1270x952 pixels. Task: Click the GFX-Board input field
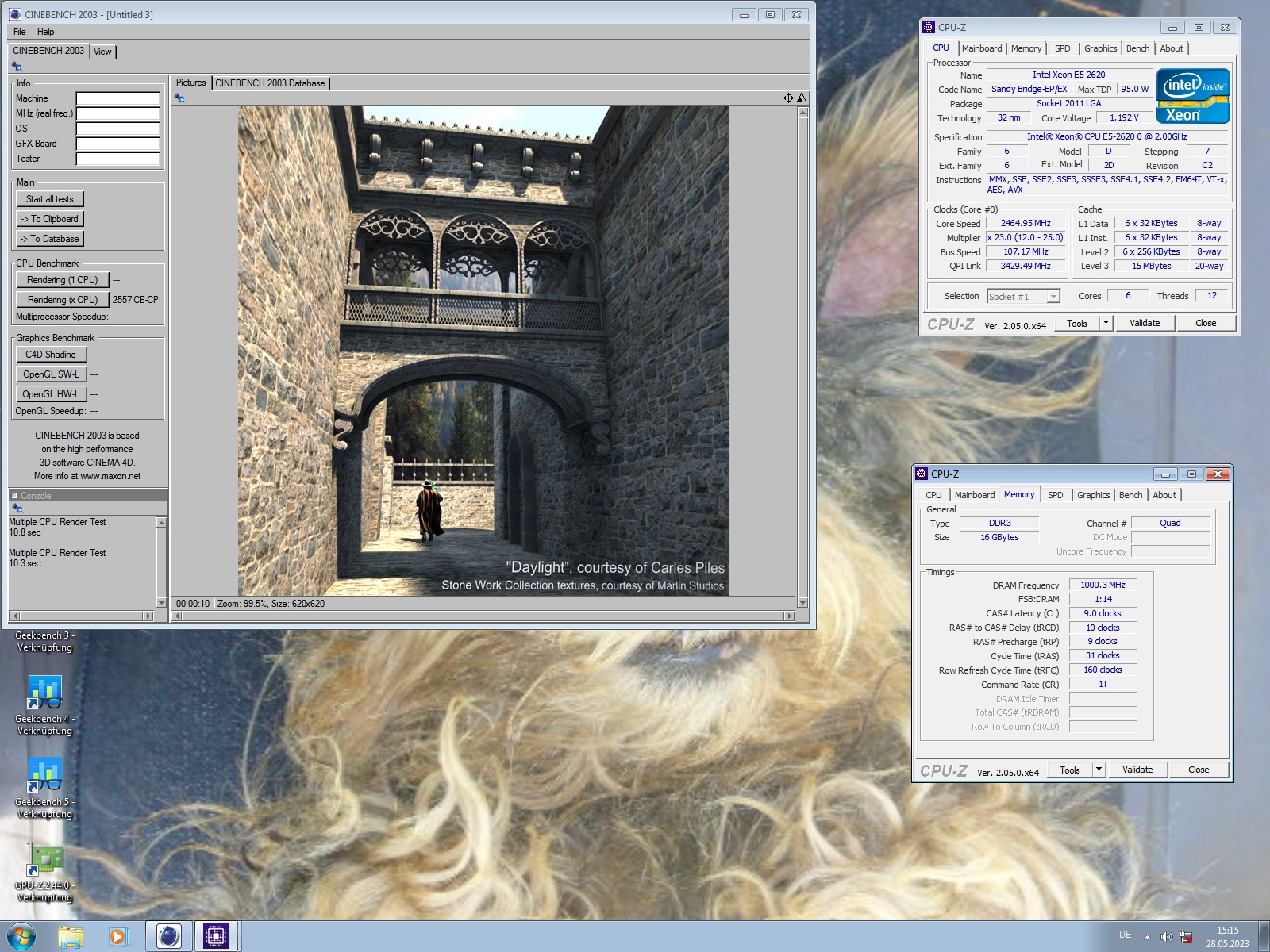click(x=117, y=144)
